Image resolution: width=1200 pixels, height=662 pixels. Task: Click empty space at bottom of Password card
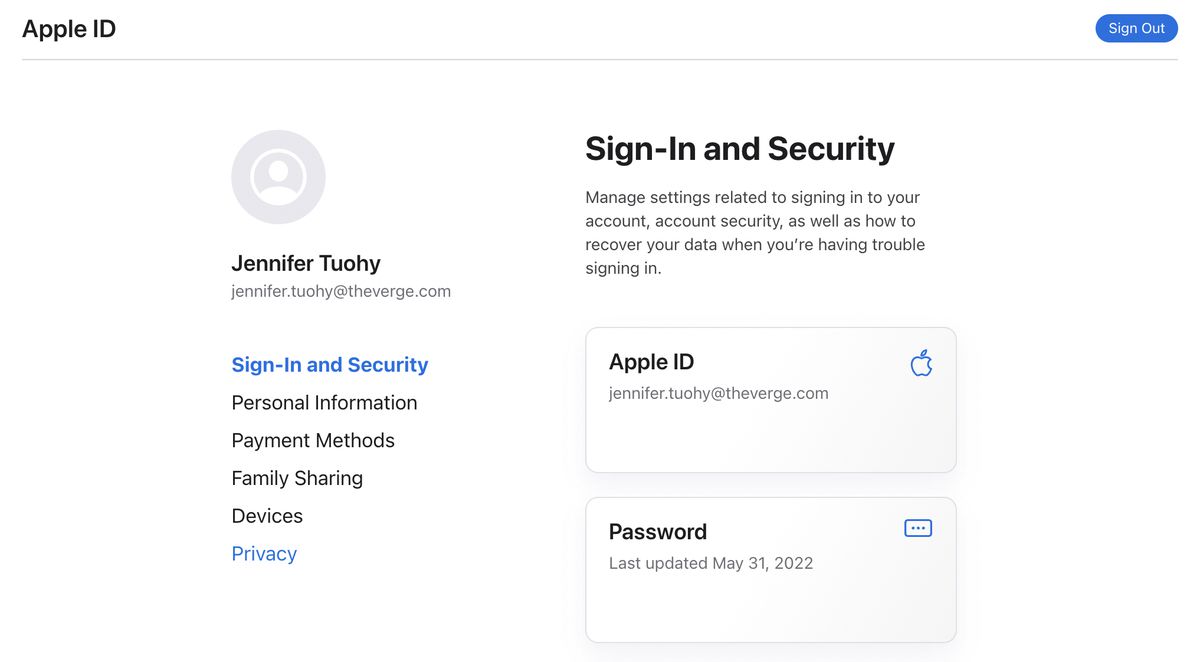pyautogui.click(x=770, y=611)
